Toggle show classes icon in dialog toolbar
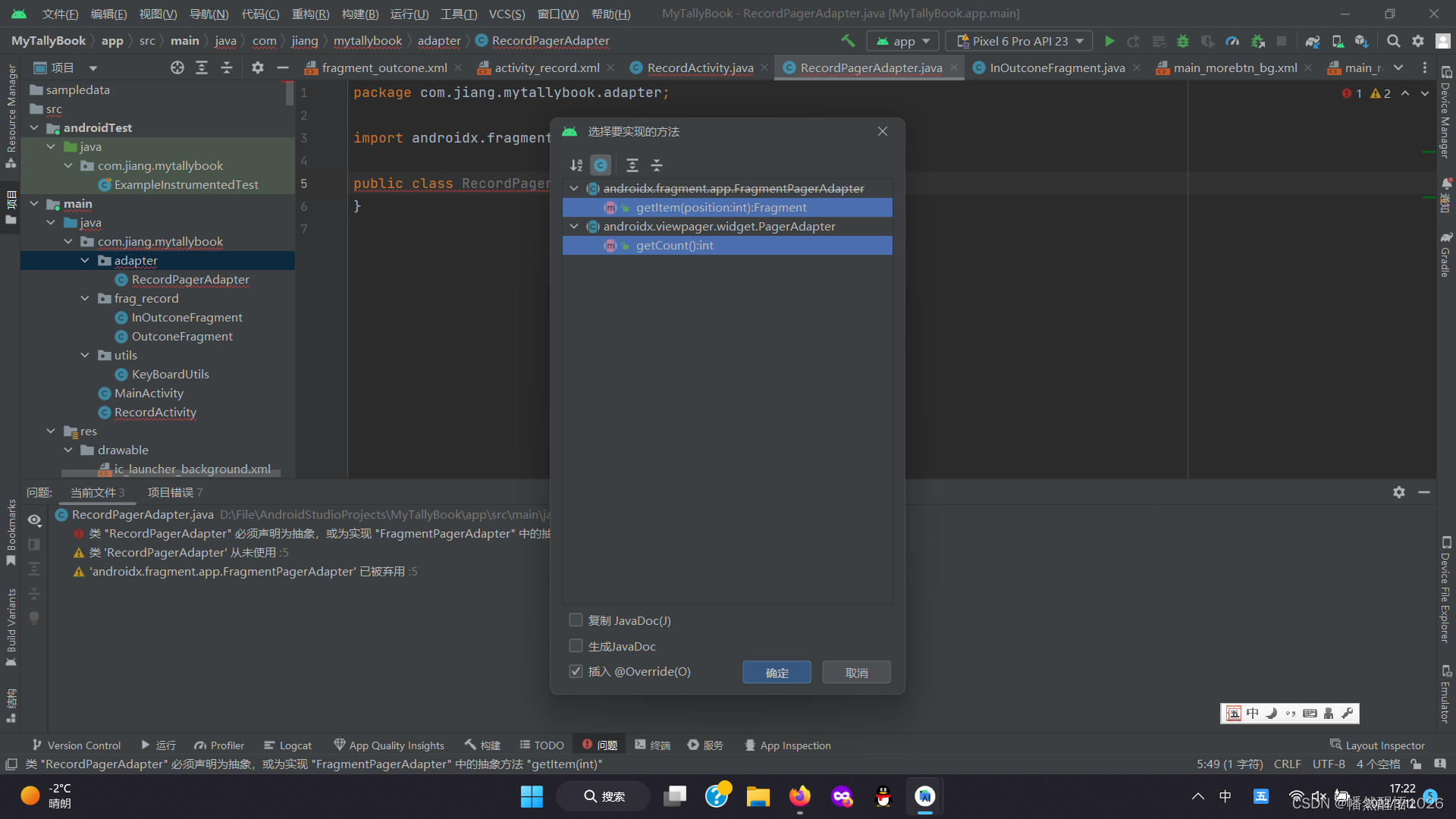Viewport: 1456px width, 819px height. click(x=601, y=165)
